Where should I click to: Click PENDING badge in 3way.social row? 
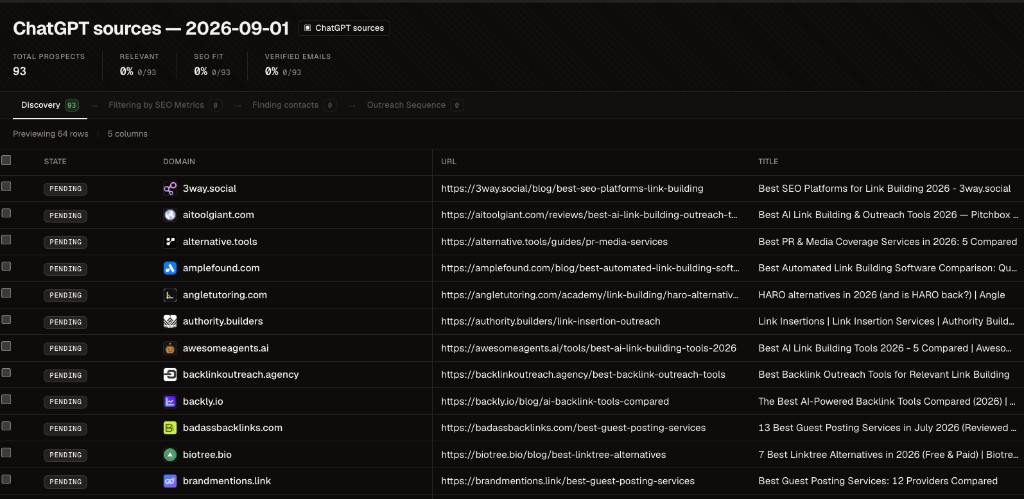click(65, 189)
